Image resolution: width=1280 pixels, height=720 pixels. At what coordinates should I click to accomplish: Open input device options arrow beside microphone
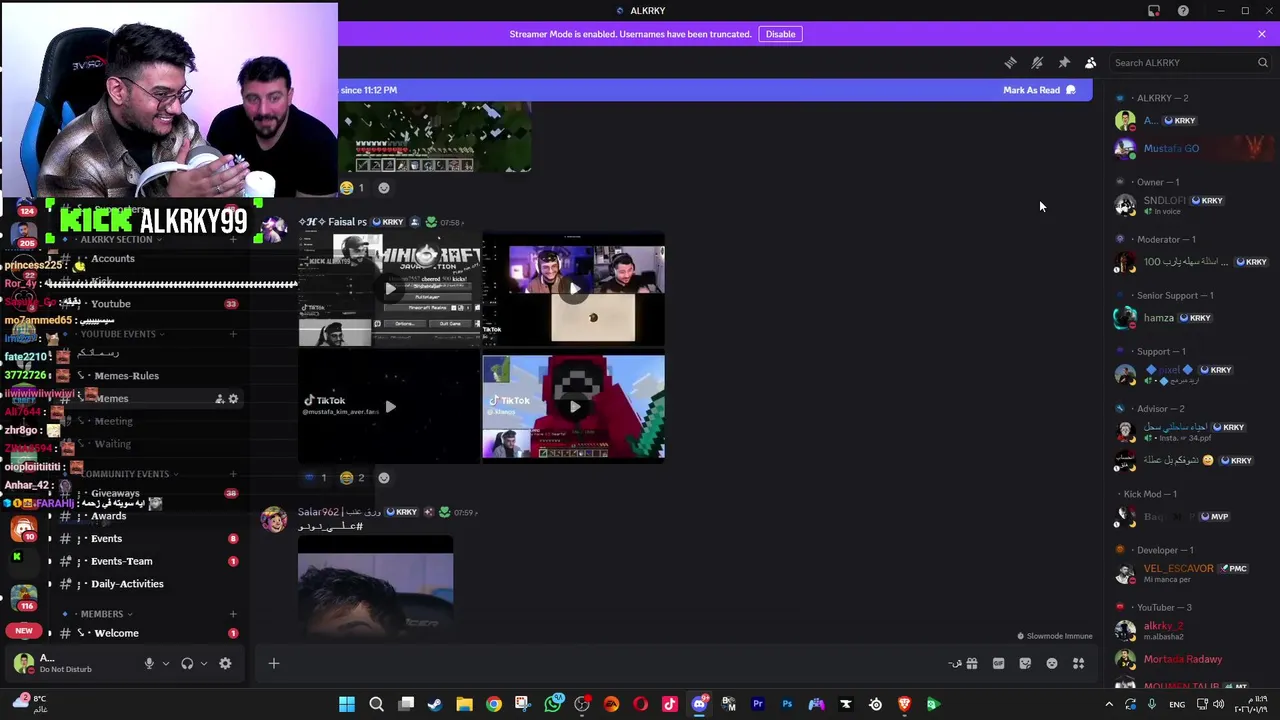point(166,663)
